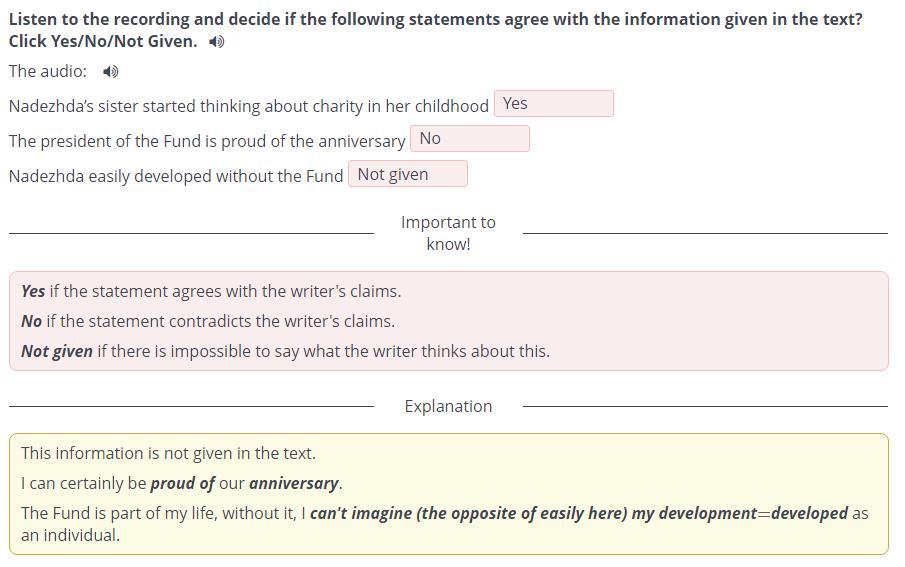Open the 'No' answer box for the president statement
This screenshot has height=567, width=905.
pyautogui.click(x=469, y=139)
